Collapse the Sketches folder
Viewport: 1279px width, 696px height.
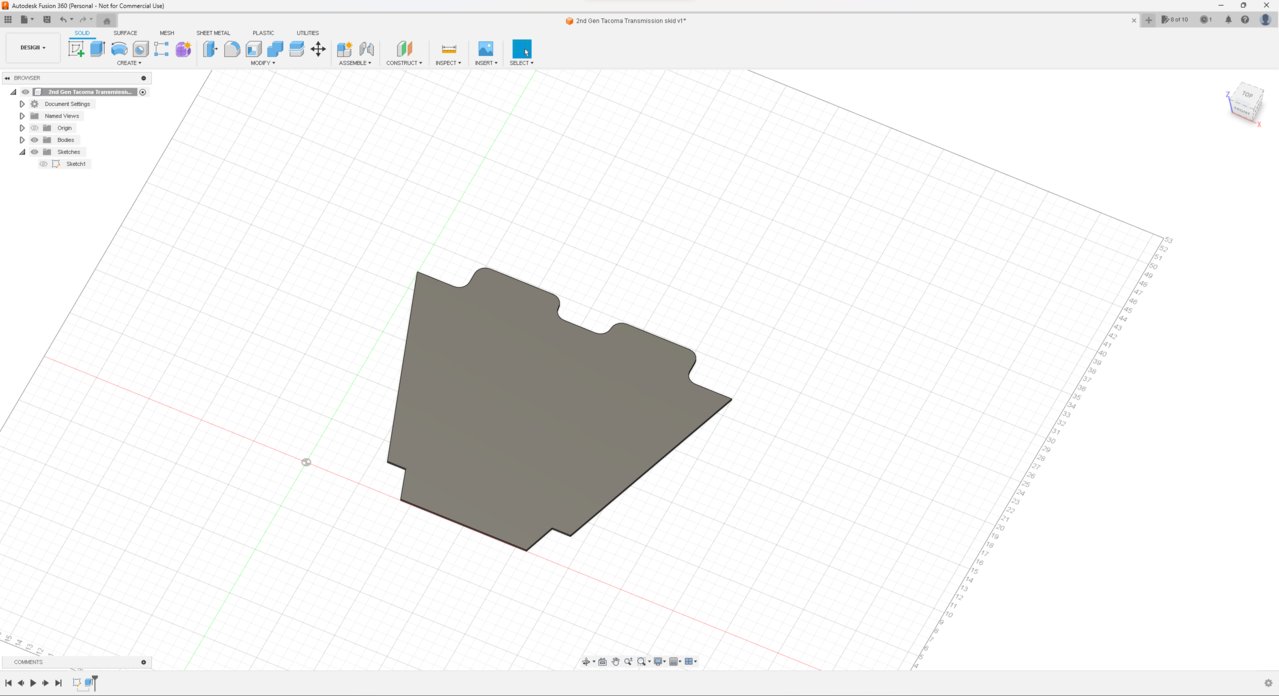(22, 152)
